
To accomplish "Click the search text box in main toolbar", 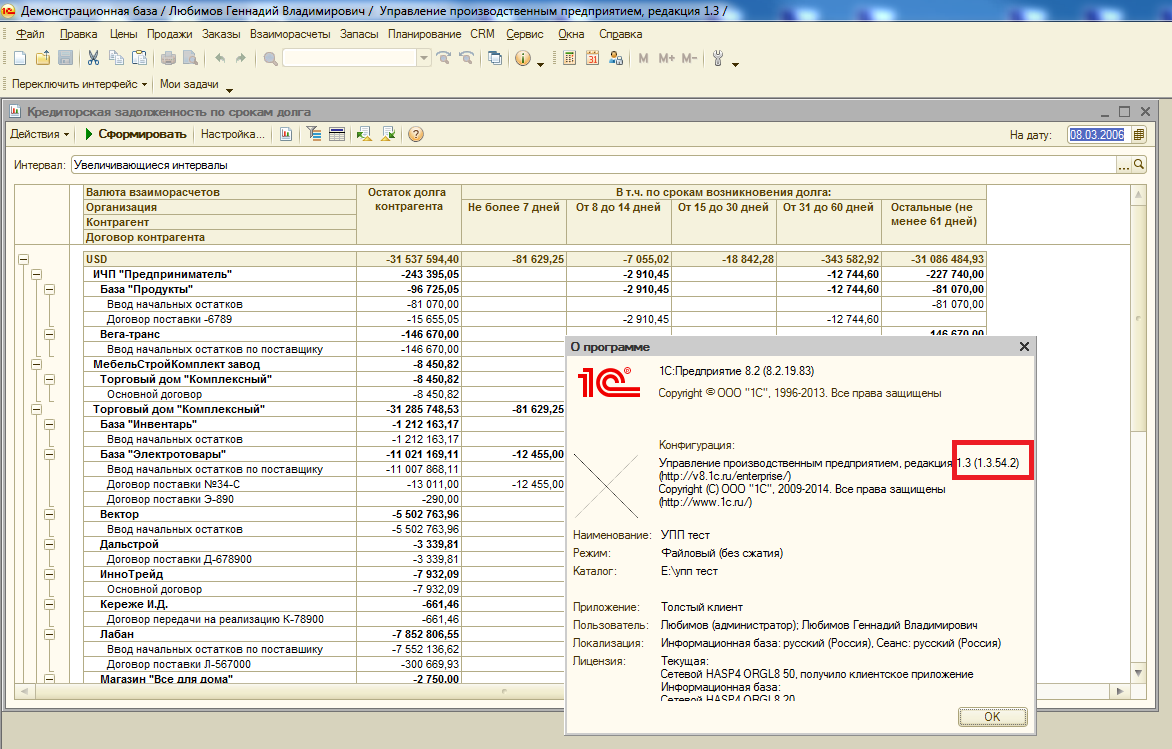I will (350, 58).
